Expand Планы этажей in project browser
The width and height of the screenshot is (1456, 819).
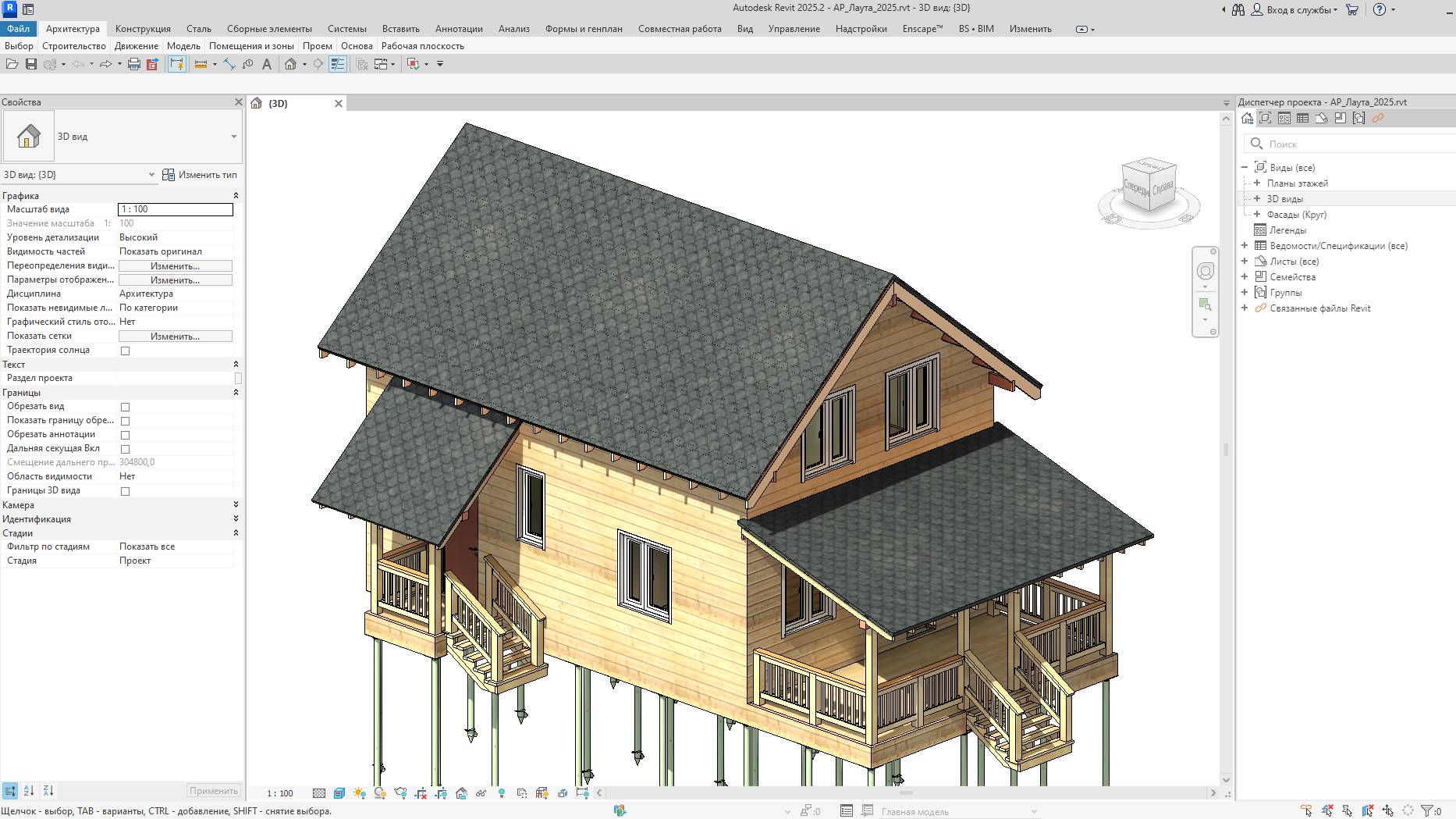(1257, 183)
